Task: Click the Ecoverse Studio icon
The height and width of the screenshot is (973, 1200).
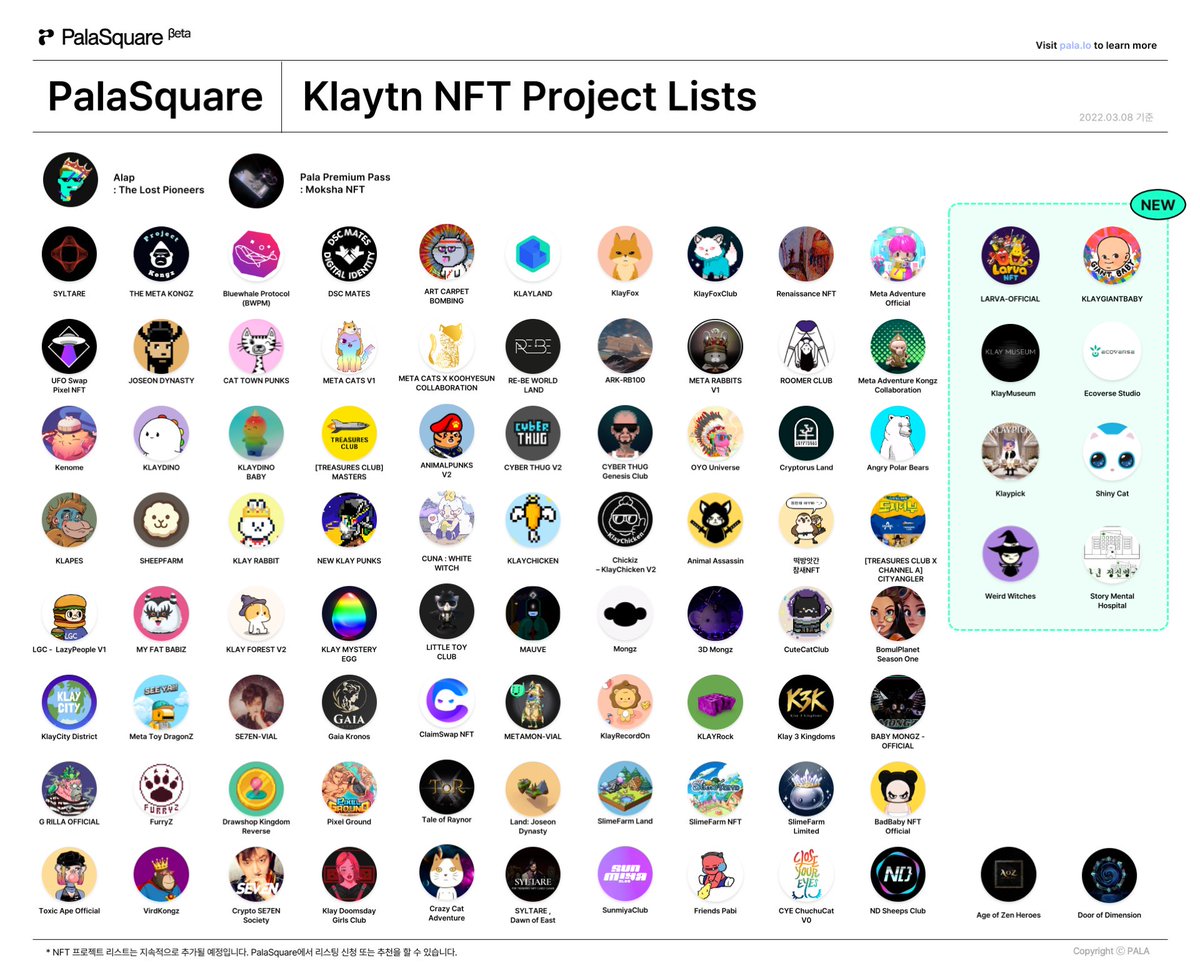Action: coord(1112,352)
